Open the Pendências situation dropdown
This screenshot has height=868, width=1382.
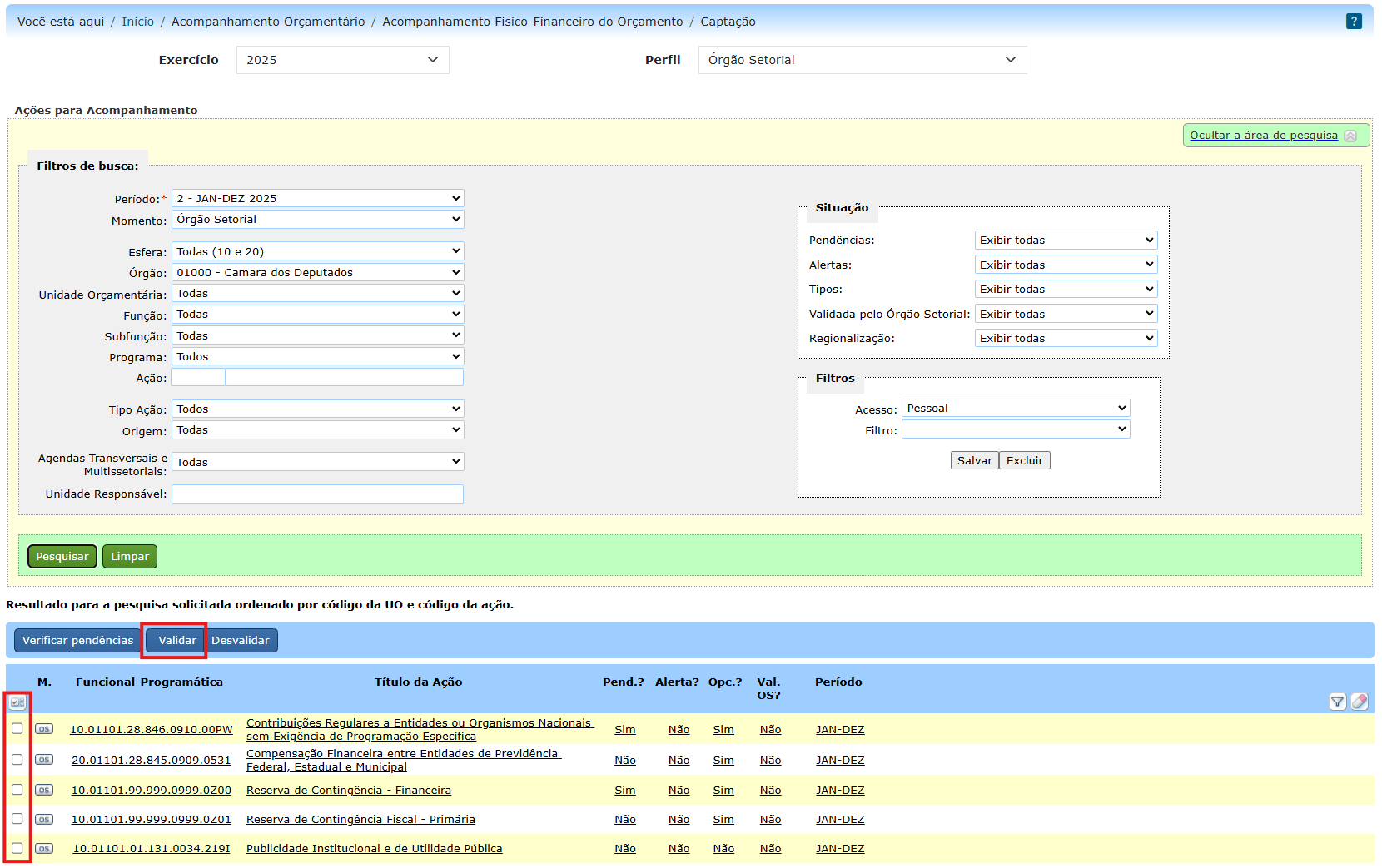(x=1066, y=240)
